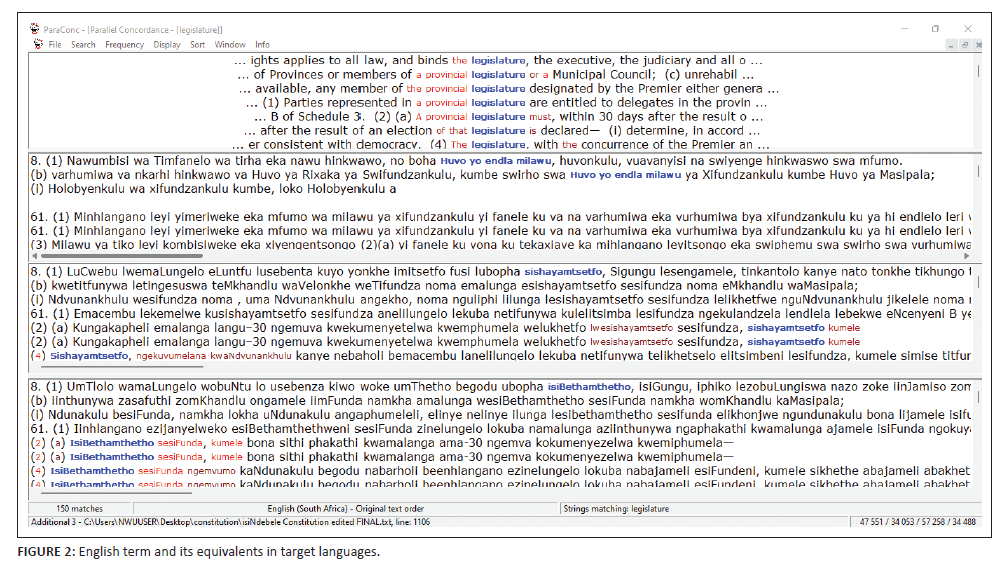
Task: Open the Frequency menu
Action: pos(124,45)
